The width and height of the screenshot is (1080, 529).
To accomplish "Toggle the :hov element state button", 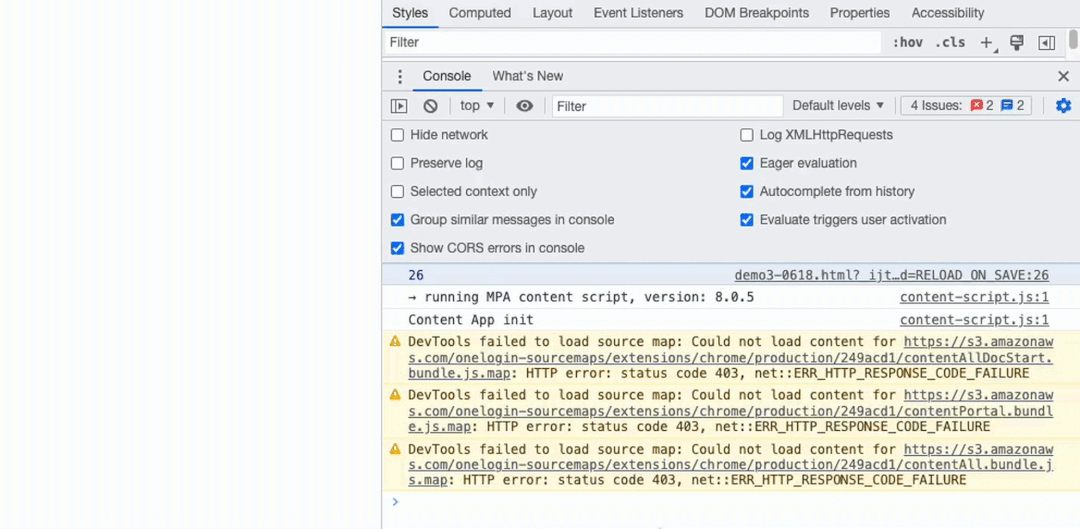I will 907,43.
